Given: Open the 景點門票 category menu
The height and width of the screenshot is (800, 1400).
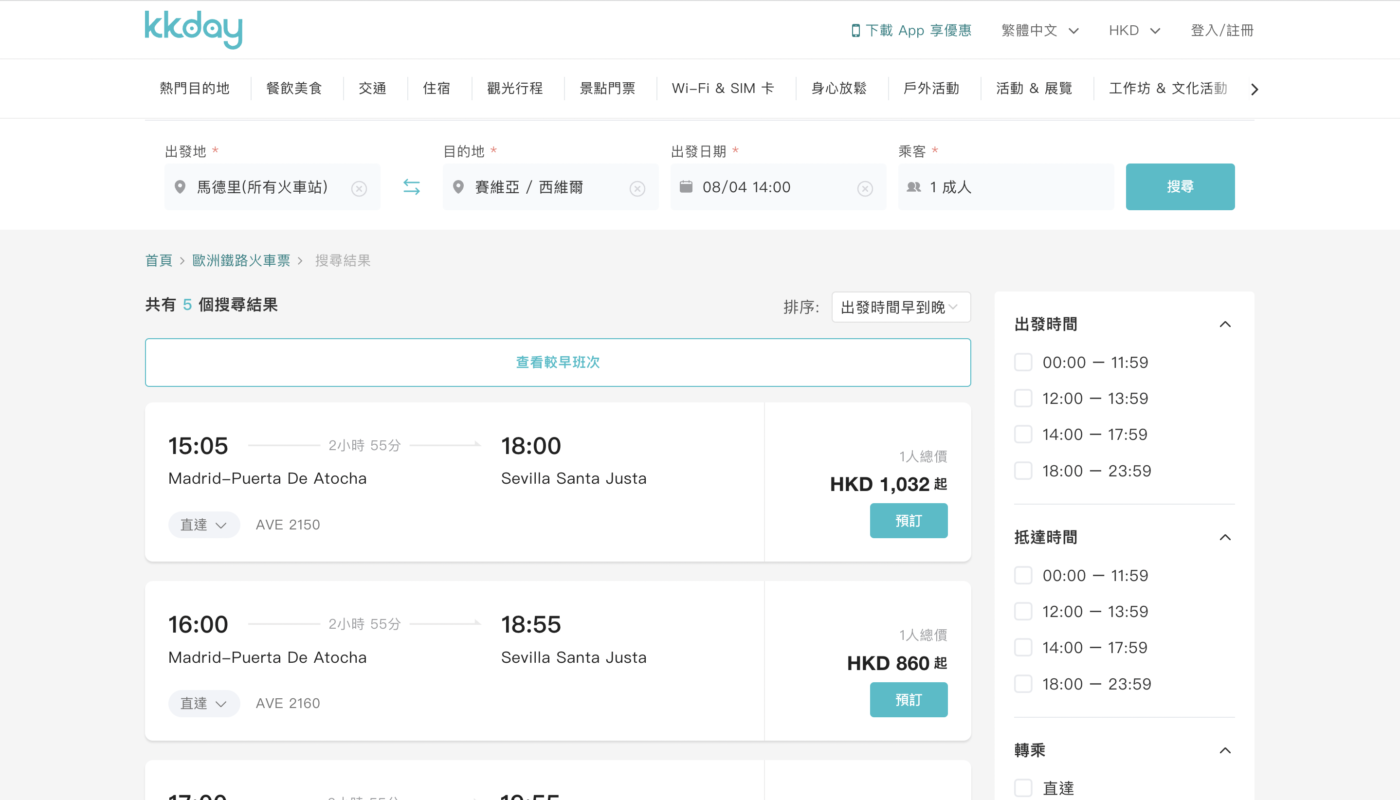Looking at the screenshot, I should point(607,88).
